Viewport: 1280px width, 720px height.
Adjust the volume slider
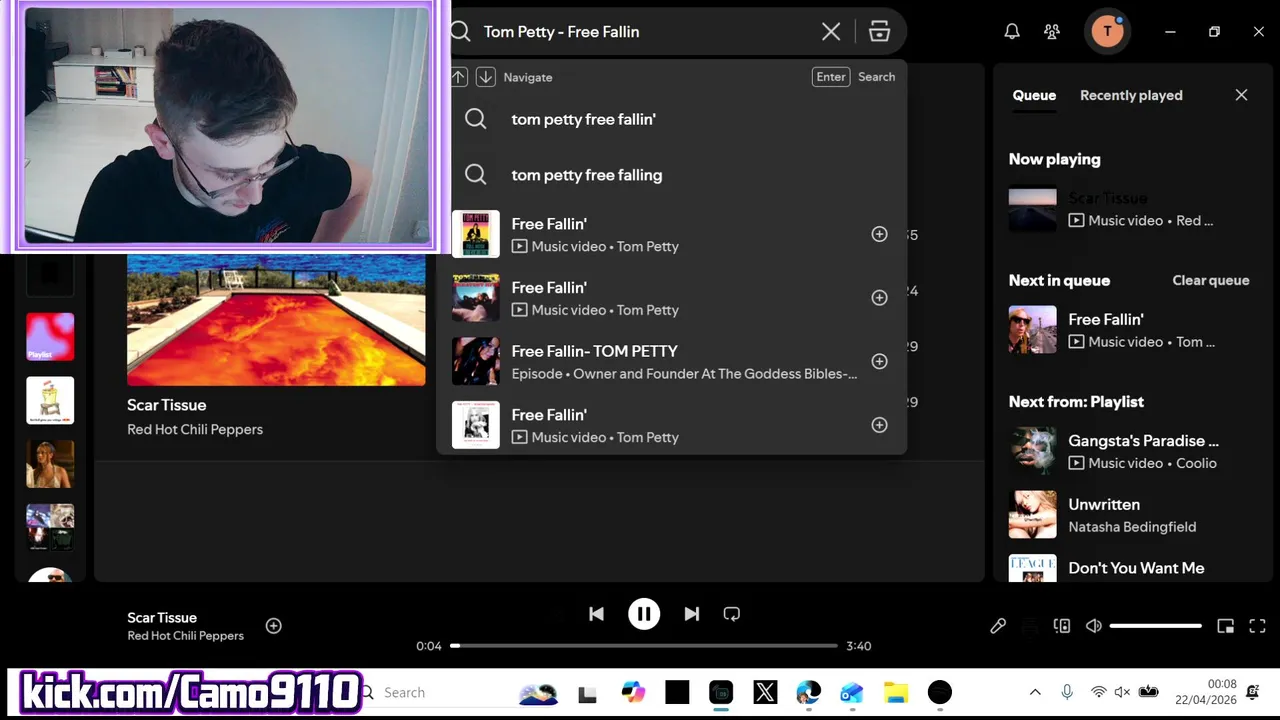pyautogui.click(x=1156, y=626)
